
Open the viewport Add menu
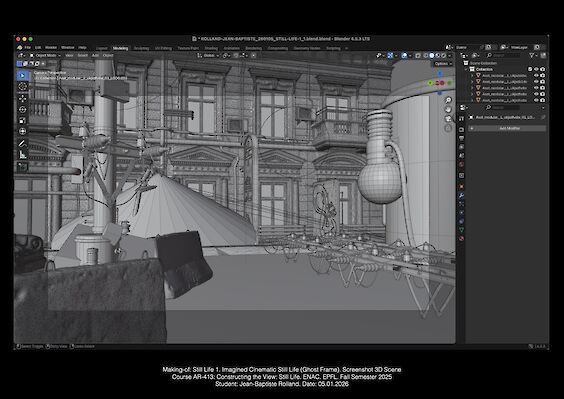(x=95, y=55)
